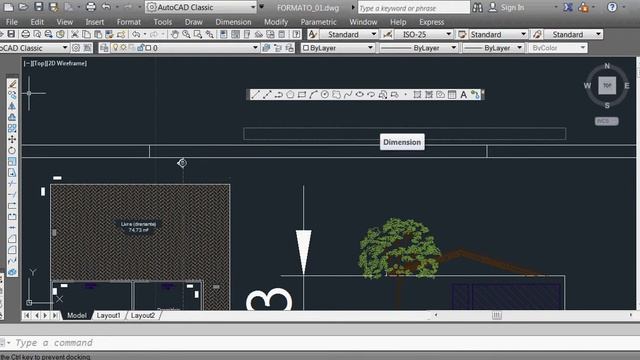Image resolution: width=640 pixels, height=360 pixels.
Task: Select the Ellipse Arc tool
Action: [371, 95]
